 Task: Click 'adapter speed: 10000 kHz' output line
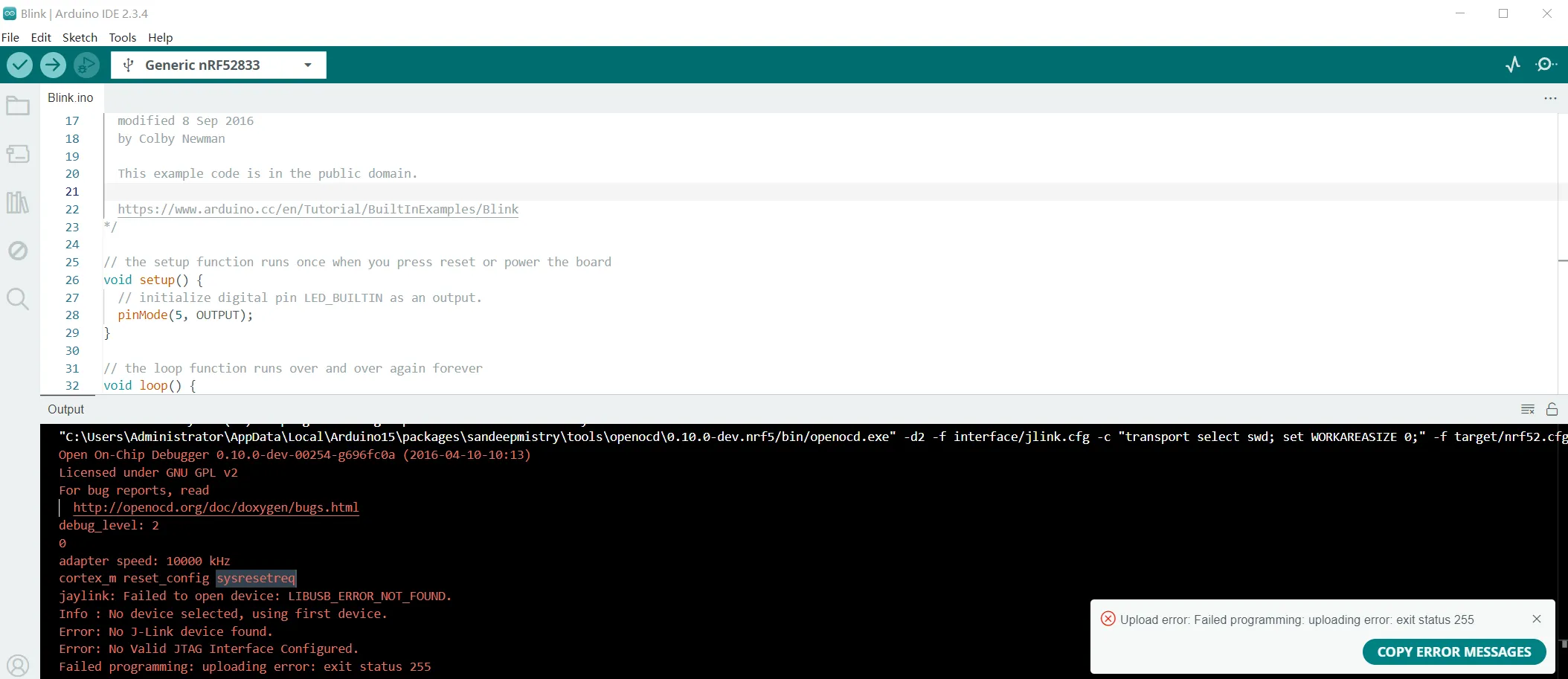pos(144,561)
